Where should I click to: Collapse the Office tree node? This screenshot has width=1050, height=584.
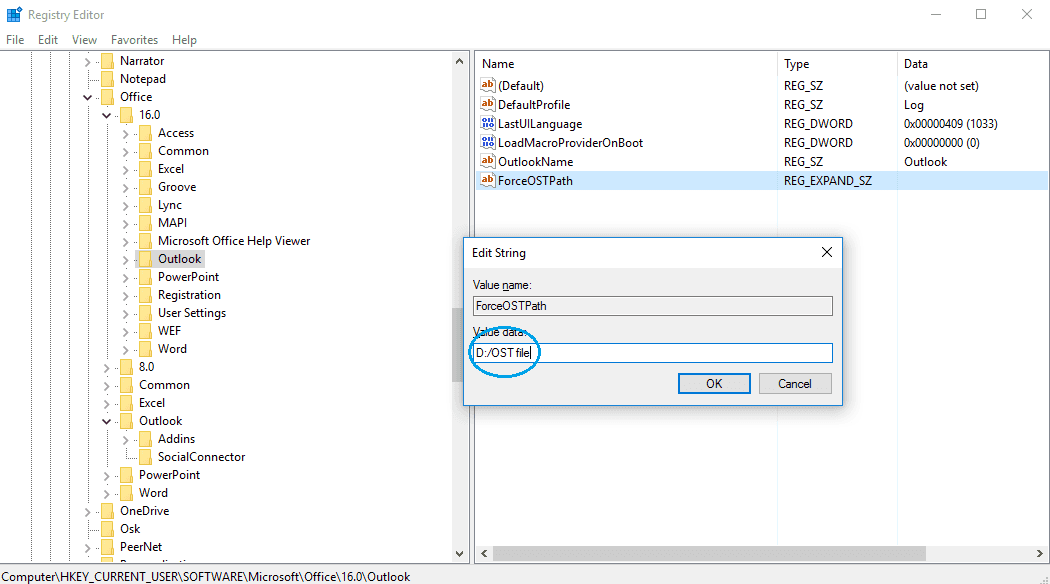[88, 97]
